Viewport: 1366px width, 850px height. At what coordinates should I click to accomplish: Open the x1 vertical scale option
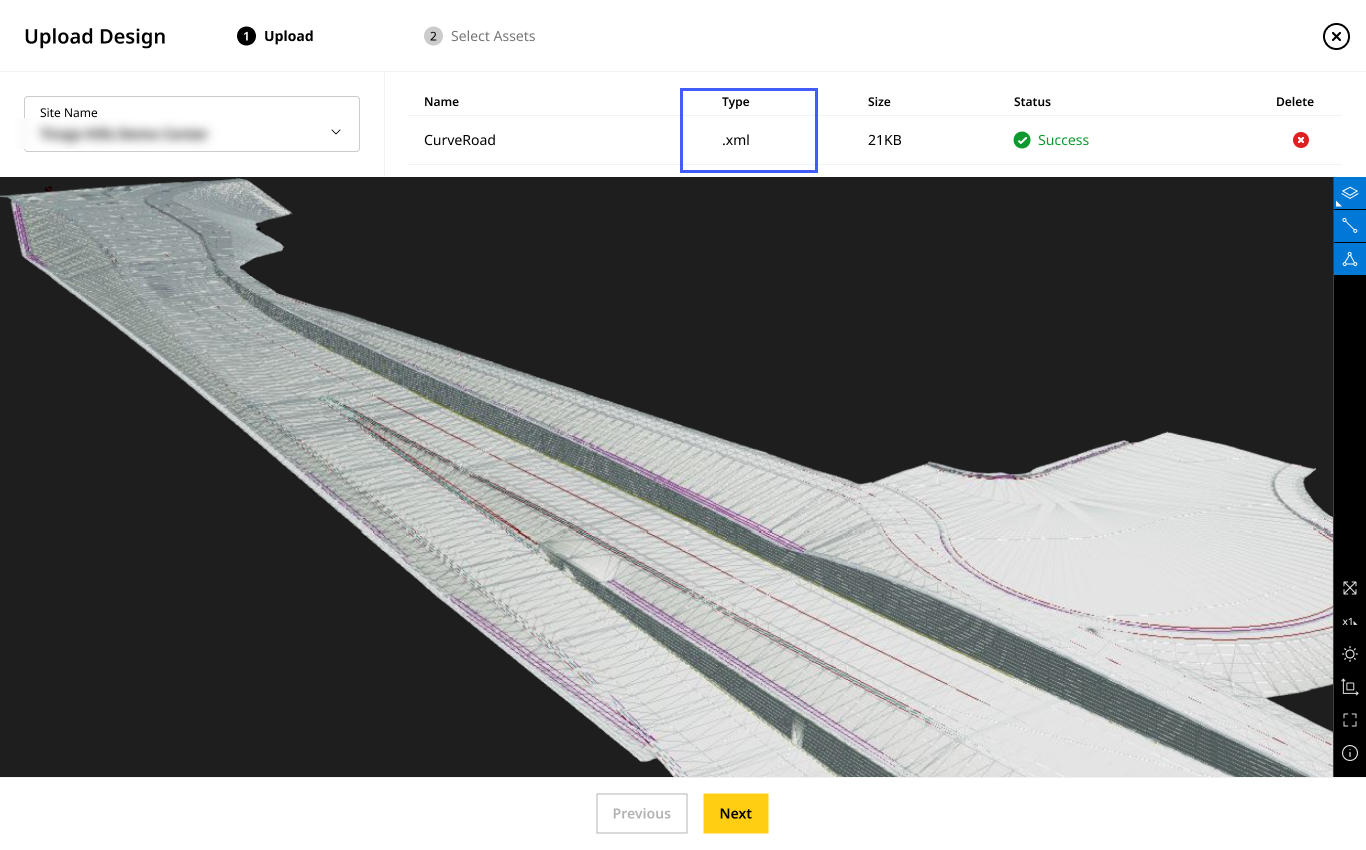coord(1349,622)
